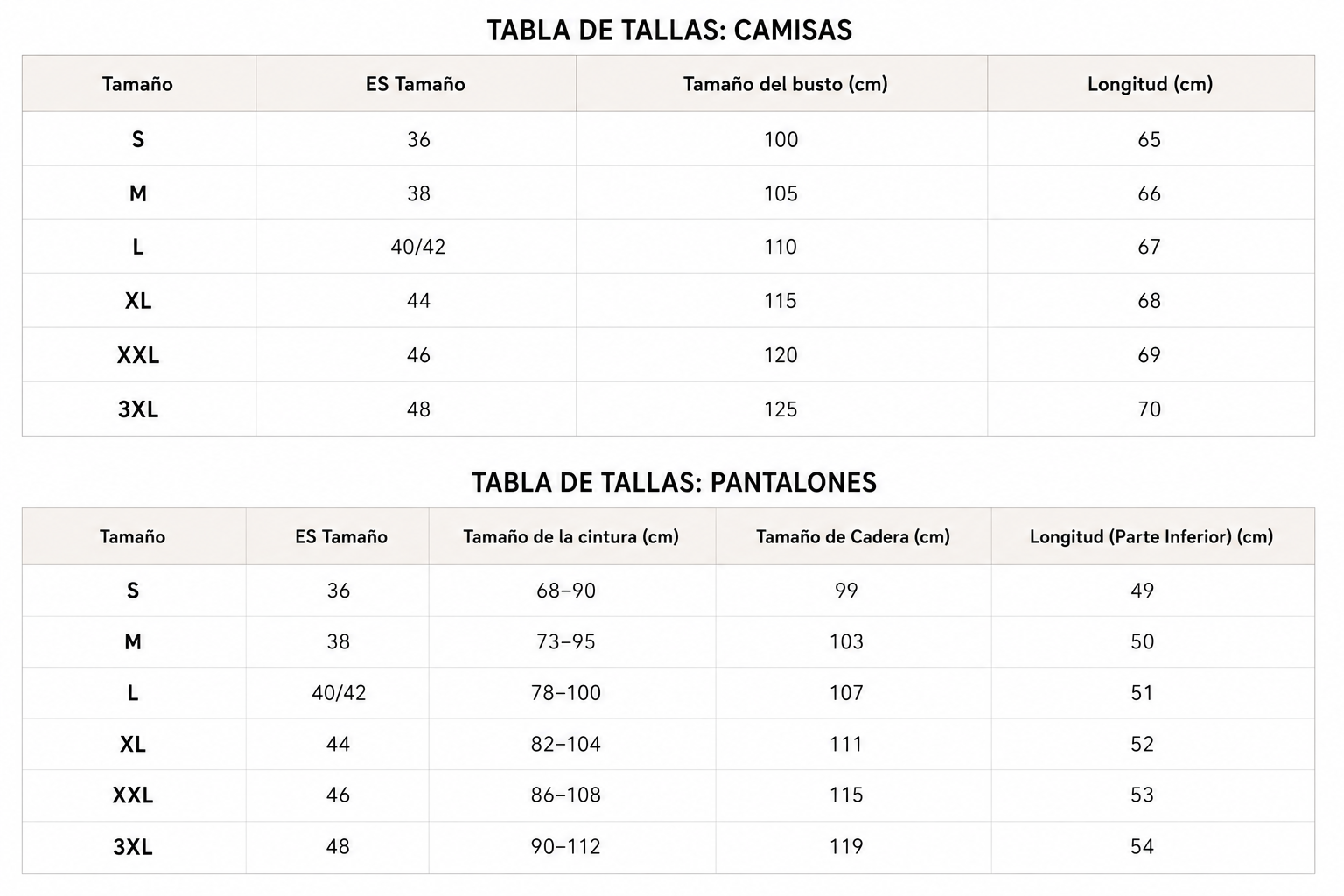Screen dimensions: 1344x896
Task: Click the bust size value 110
Action: (780, 247)
